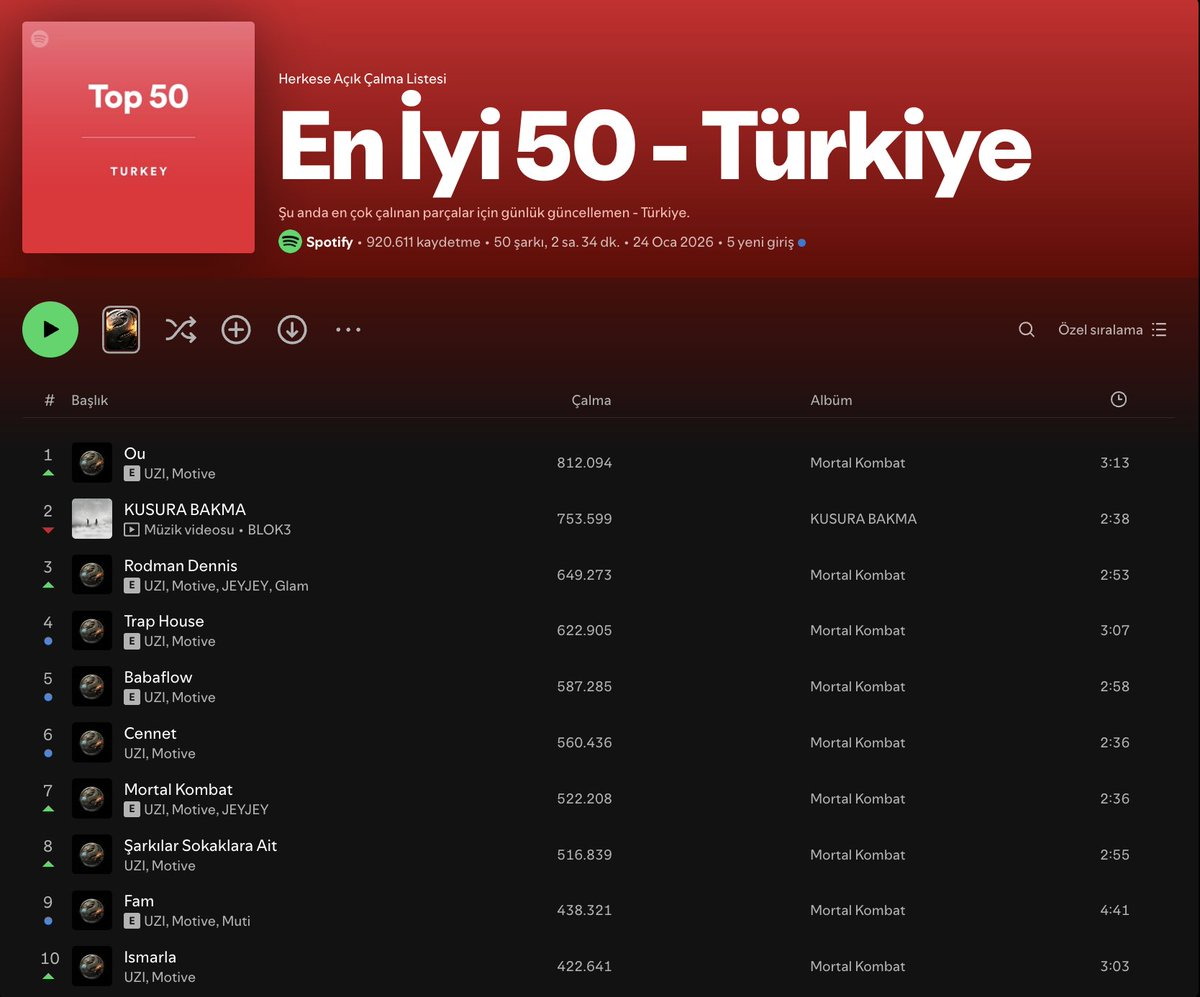Image resolution: width=1200 pixels, height=997 pixels.
Task: Click the explicit badge on Babaflow
Action: click(132, 698)
